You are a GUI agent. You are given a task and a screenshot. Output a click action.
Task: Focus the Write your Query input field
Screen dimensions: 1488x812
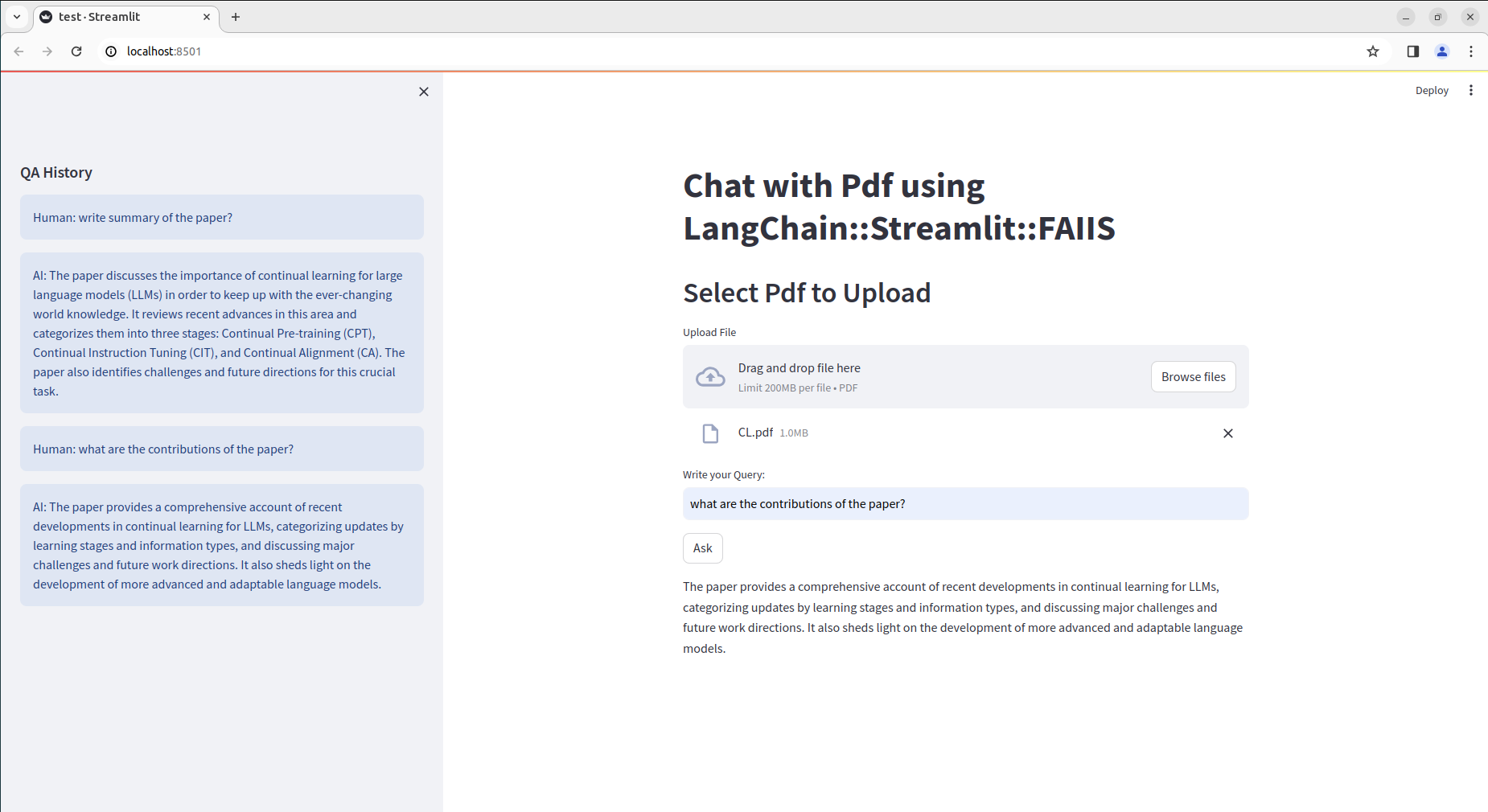965,504
